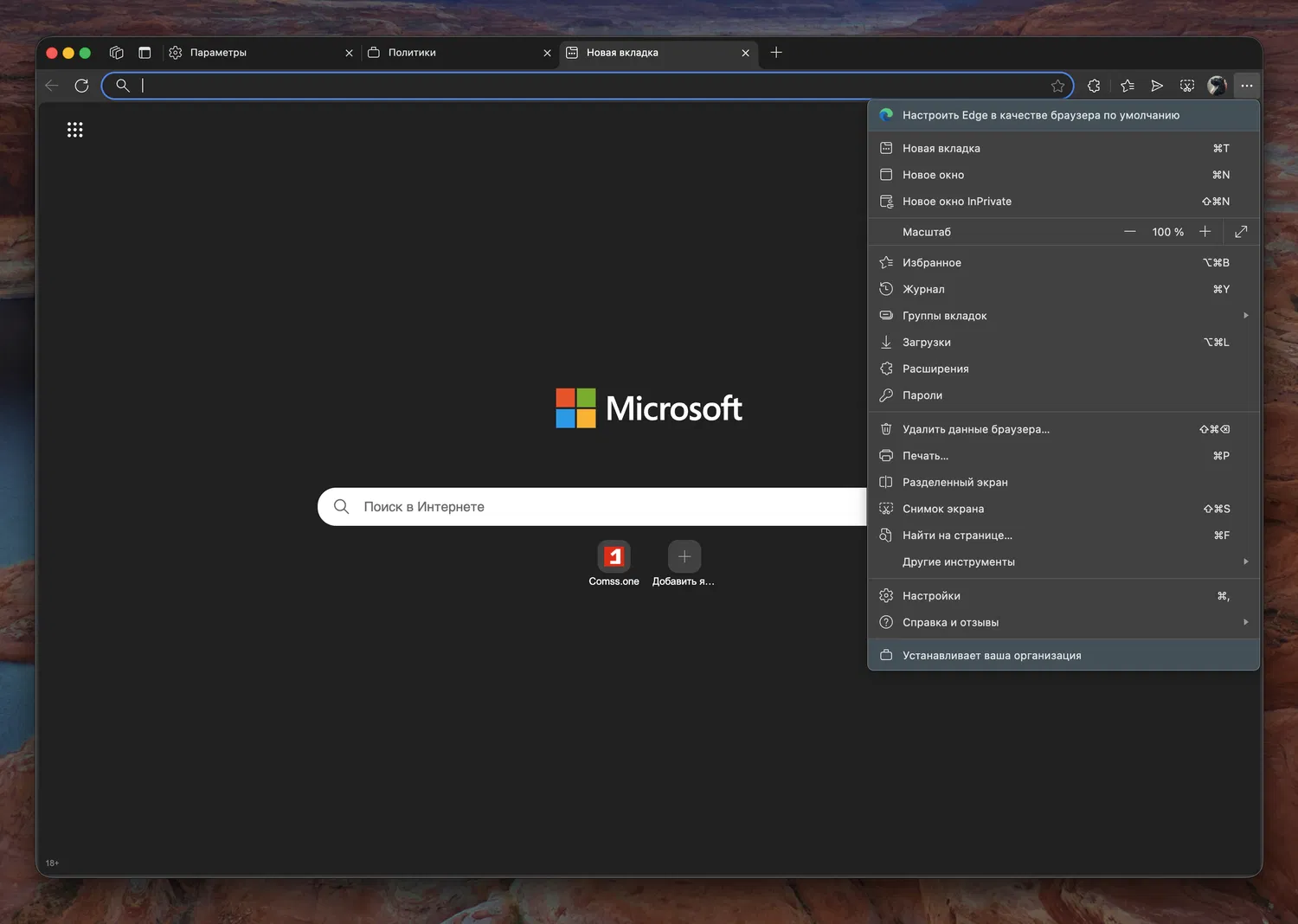Open Избранное from the menu
The image size is (1298, 924).
click(x=1063, y=262)
